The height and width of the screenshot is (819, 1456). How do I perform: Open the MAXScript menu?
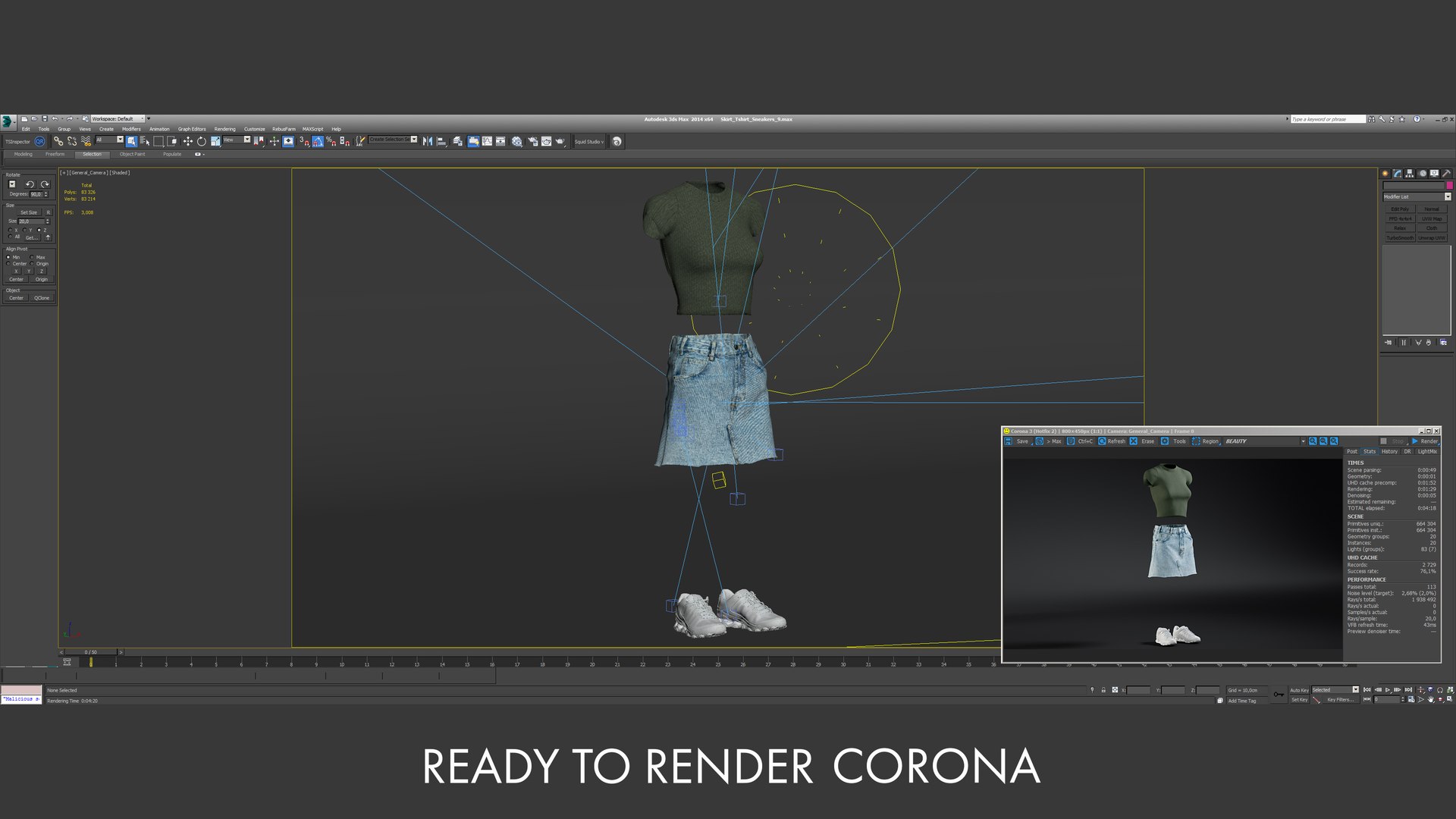click(312, 129)
